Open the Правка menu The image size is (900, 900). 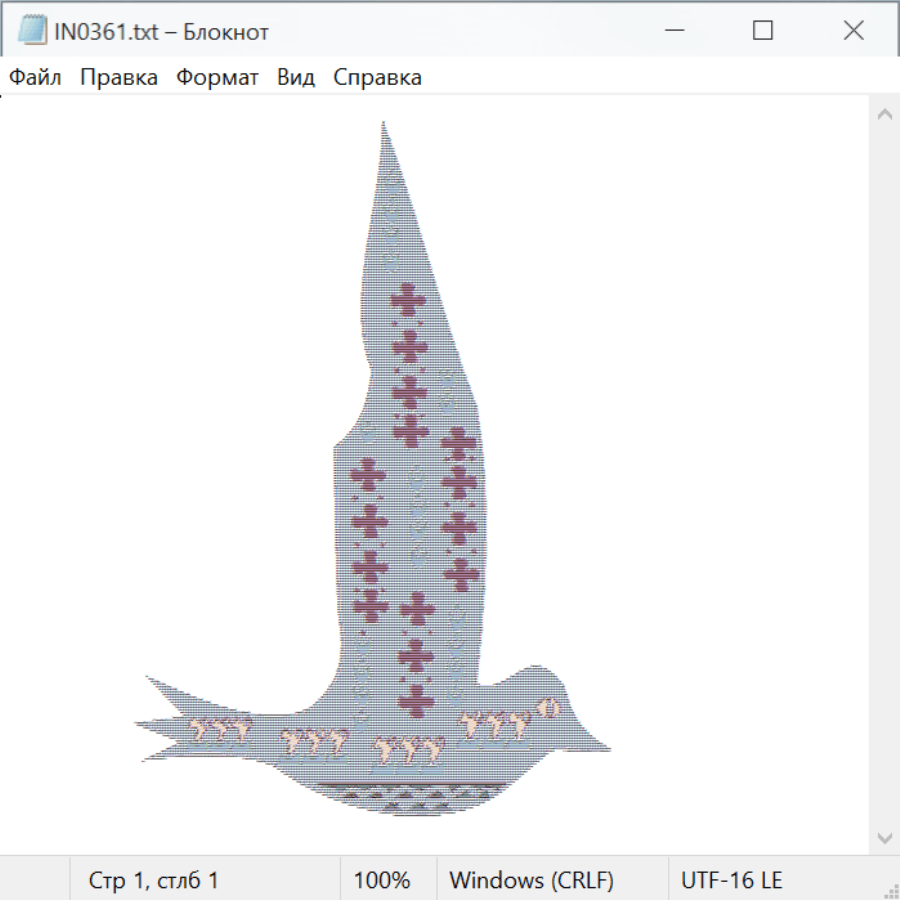coord(118,78)
